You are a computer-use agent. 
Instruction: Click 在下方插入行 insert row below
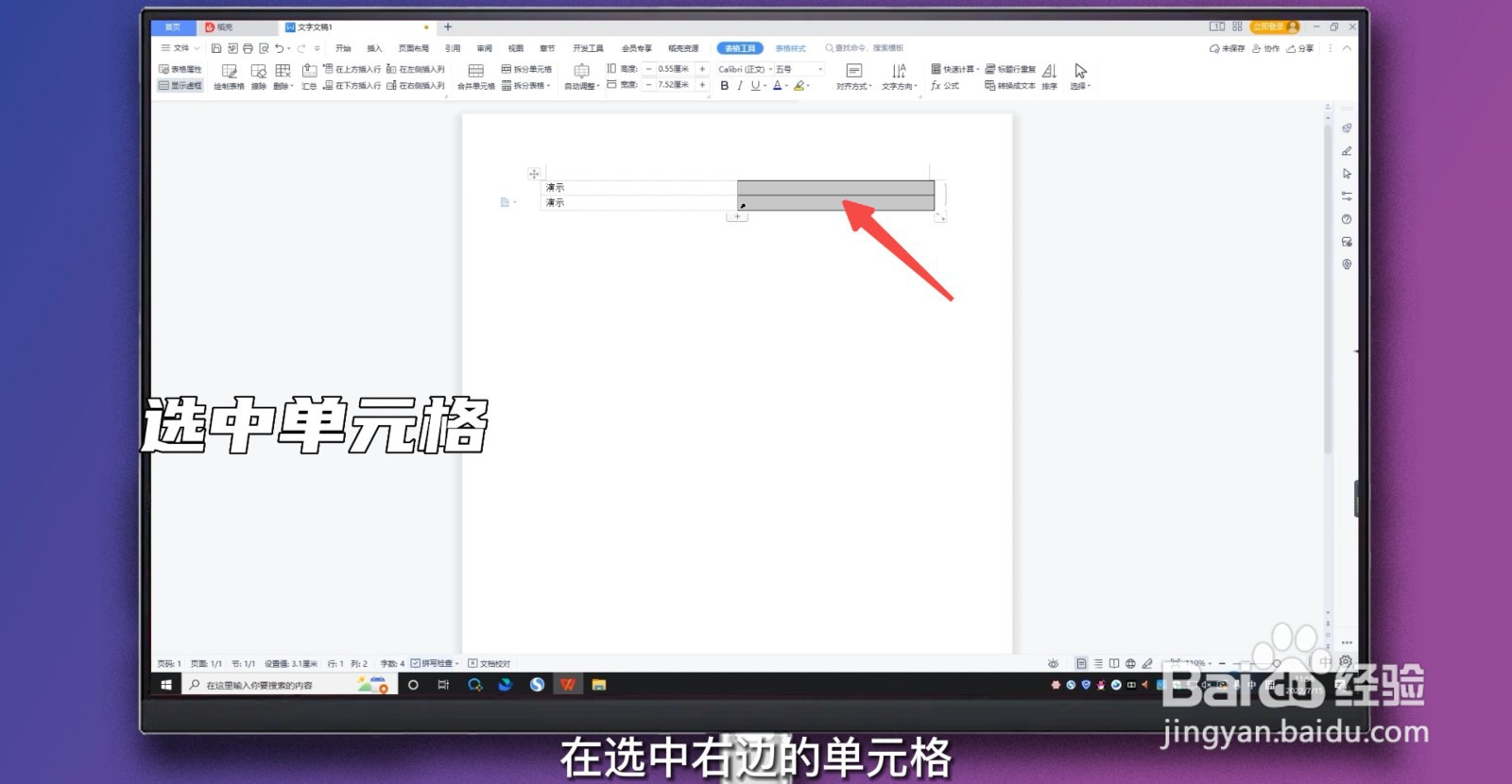point(352,85)
